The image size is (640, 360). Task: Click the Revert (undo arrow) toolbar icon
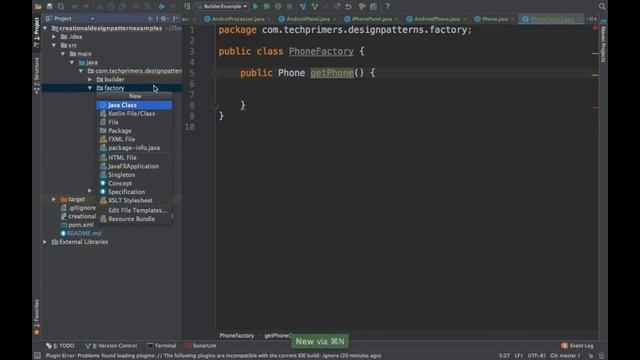point(348,6)
